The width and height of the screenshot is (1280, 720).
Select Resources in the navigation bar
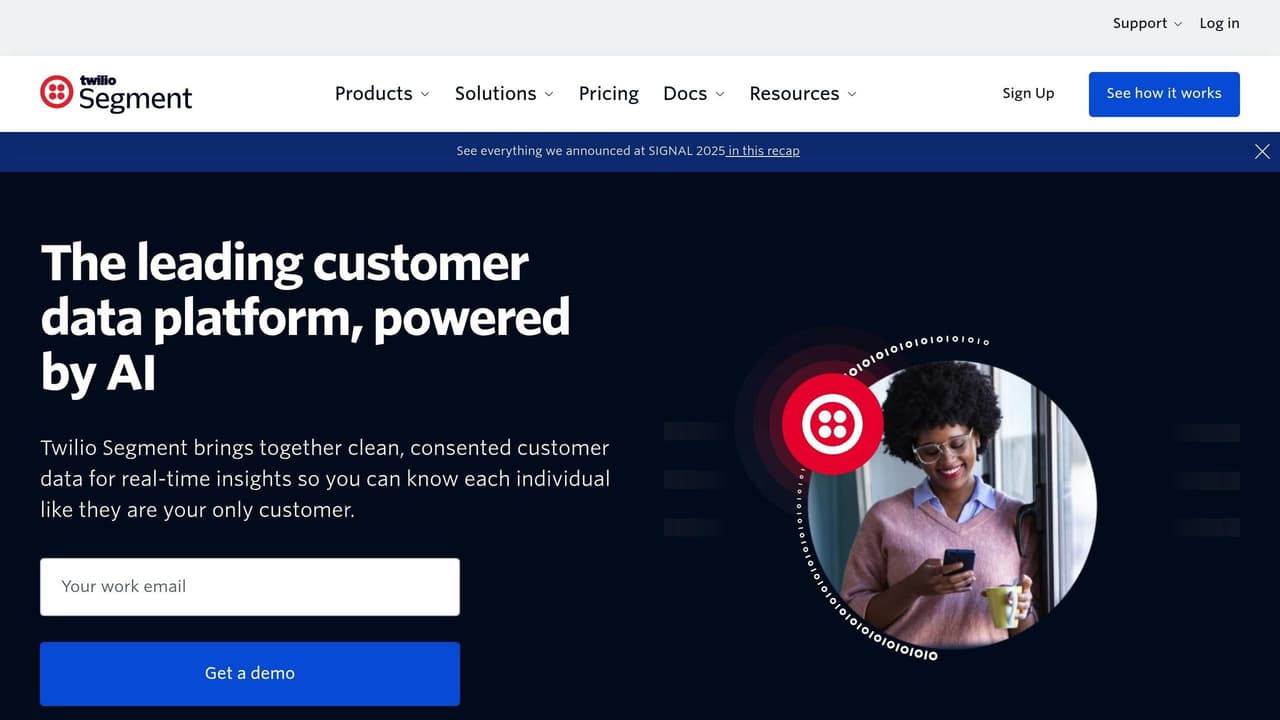tap(794, 93)
